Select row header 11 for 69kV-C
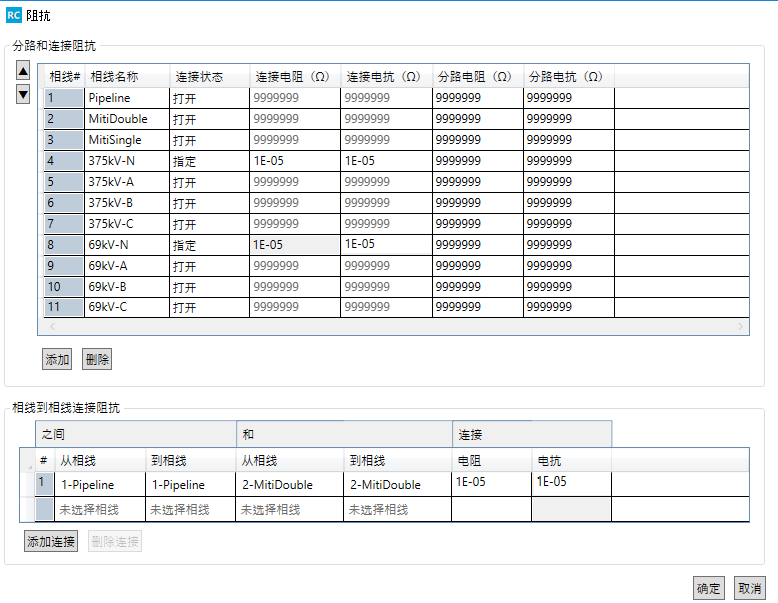Viewport: 778px width, 603px height. click(64, 307)
